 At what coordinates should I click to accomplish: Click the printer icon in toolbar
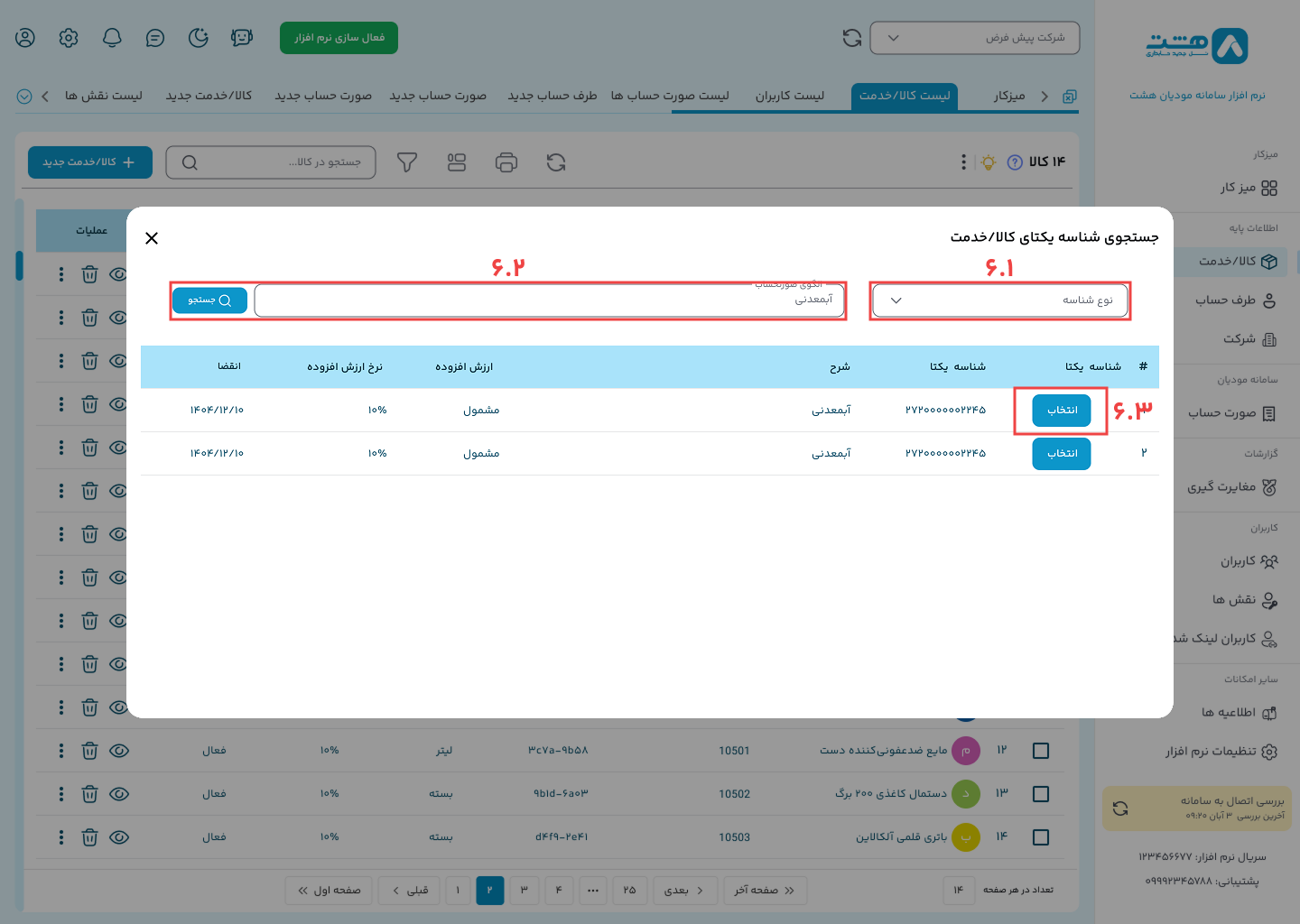(x=506, y=162)
